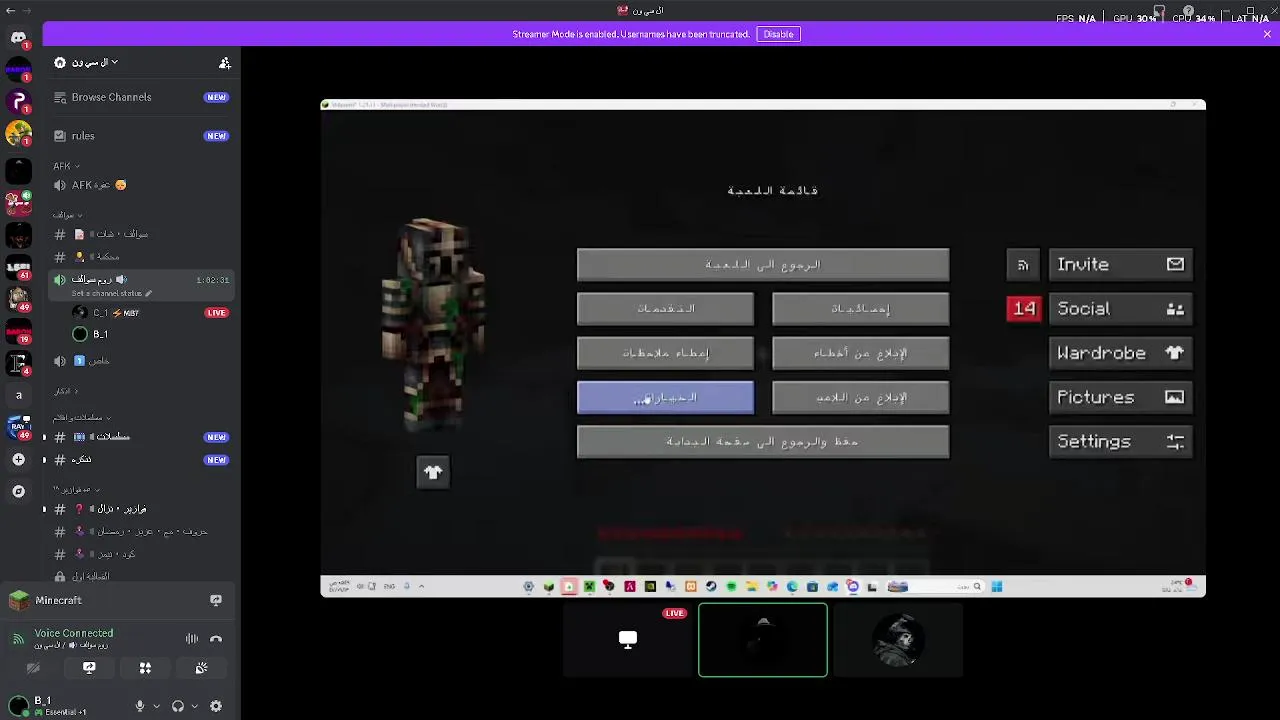Open the server with 61 notifications
Image resolution: width=1280 pixels, height=720 pixels.
(x=18, y=266)
